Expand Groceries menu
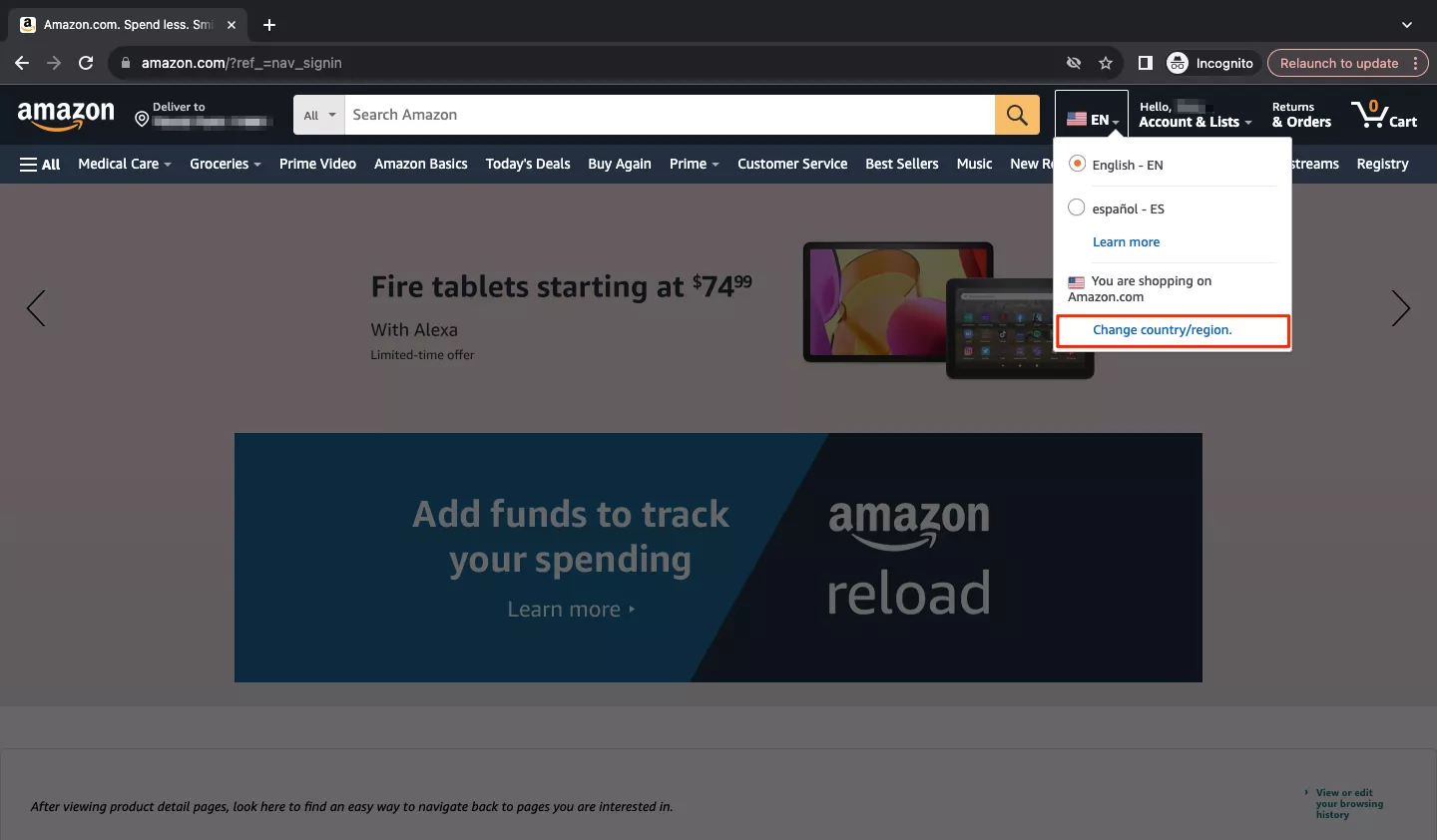 [226, 164]
